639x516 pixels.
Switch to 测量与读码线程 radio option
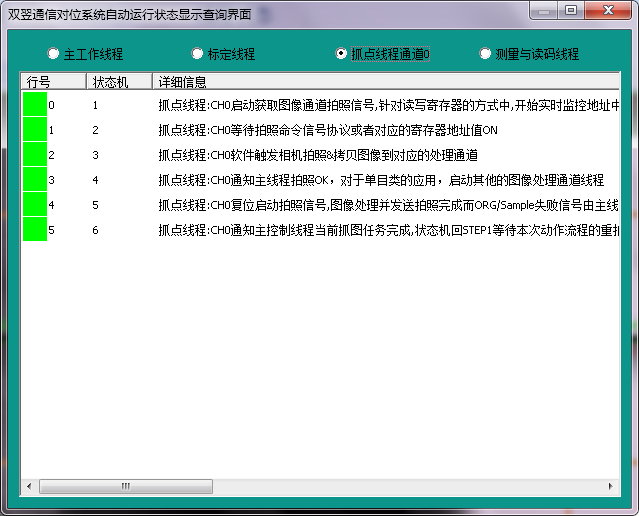click(486, 54)
